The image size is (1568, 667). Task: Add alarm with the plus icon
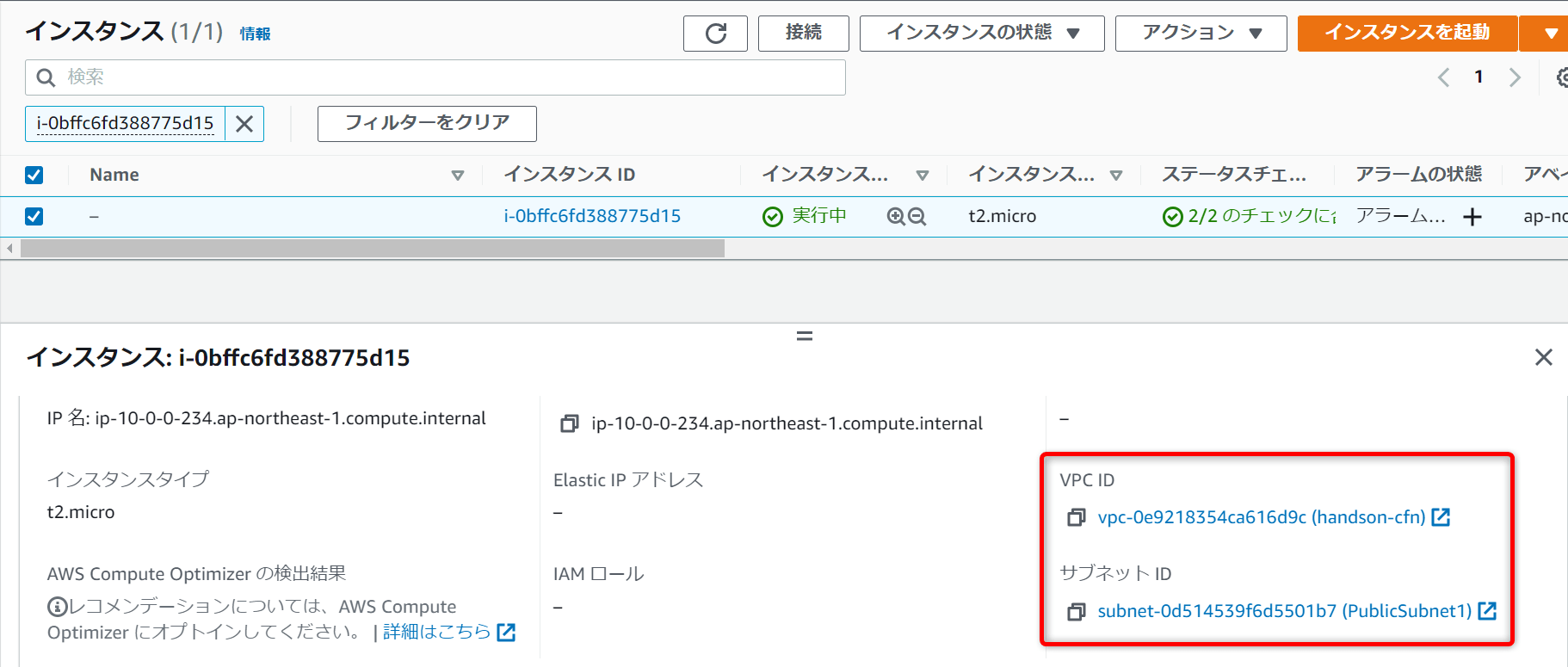coord(1472,217)
